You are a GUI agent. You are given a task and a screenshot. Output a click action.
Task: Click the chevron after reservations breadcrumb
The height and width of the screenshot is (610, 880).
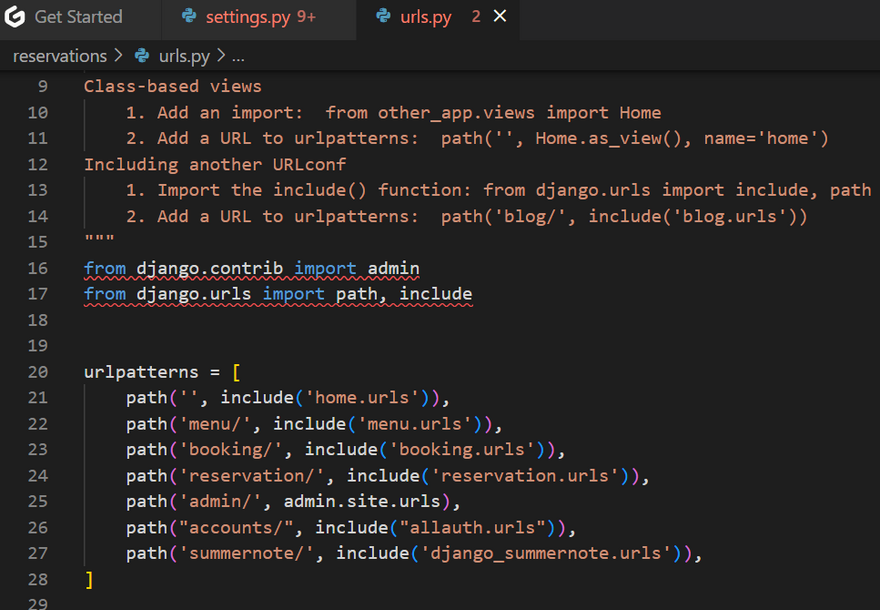tap(120, 56)
